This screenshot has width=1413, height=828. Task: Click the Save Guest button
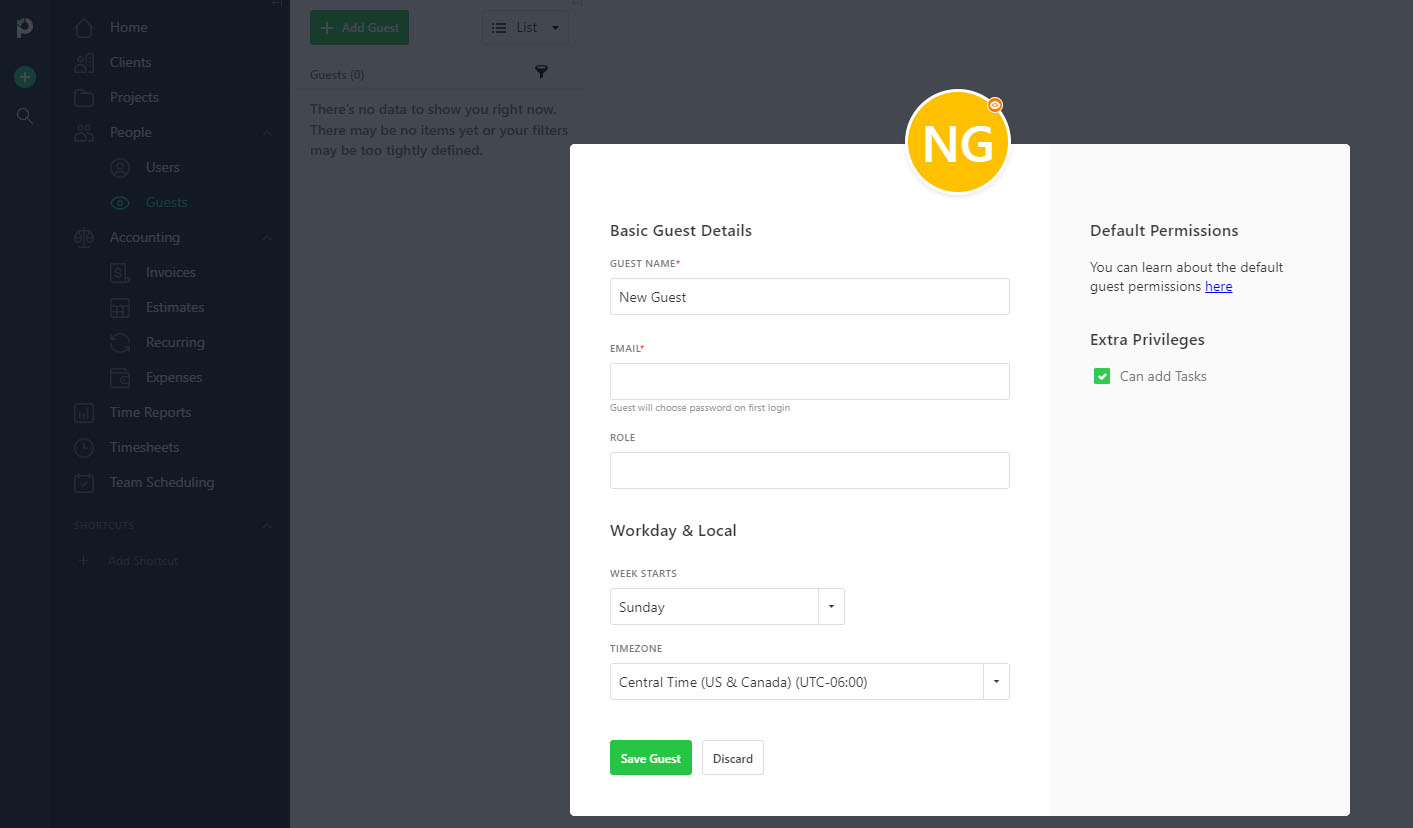click(x=651, y=758)
